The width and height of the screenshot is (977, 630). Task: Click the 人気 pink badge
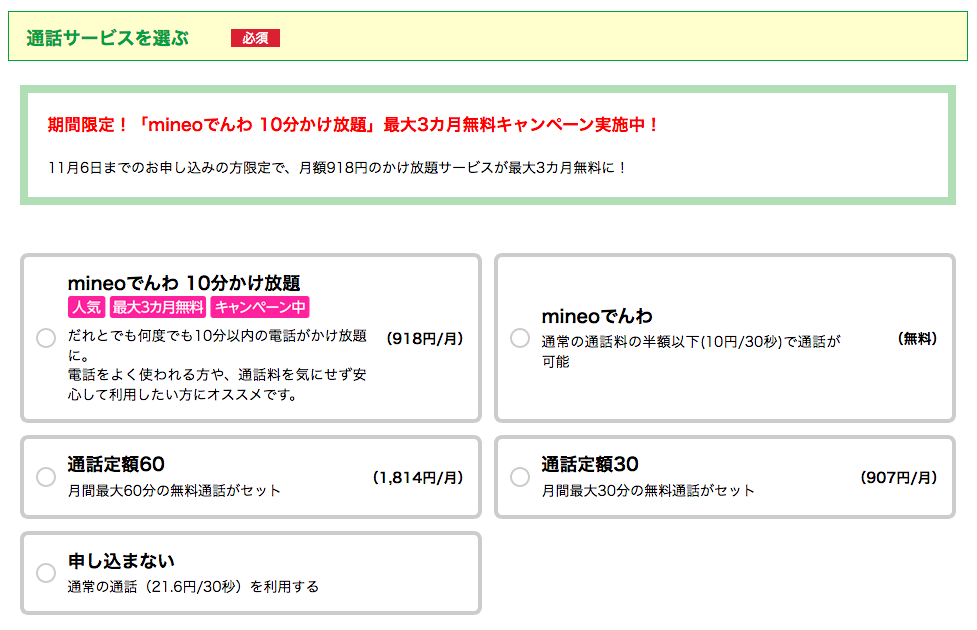87,307
